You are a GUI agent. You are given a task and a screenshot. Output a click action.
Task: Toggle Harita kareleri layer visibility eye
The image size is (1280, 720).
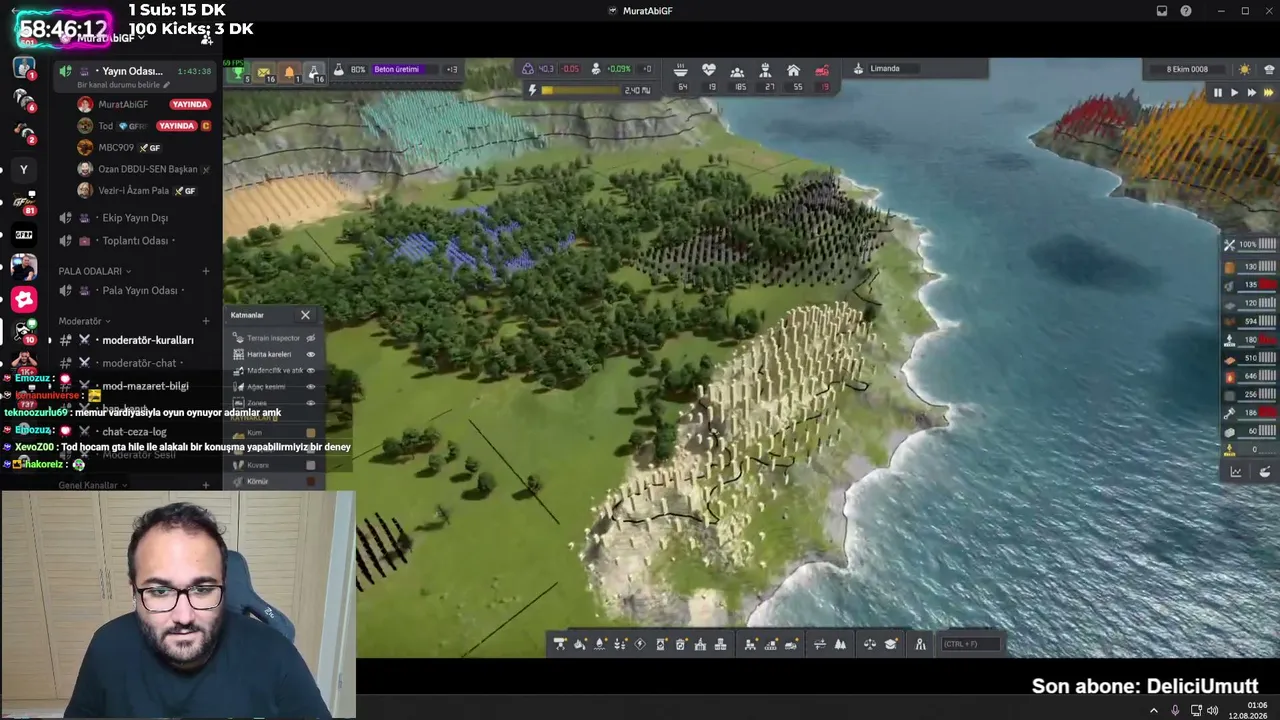coord(310,354)
